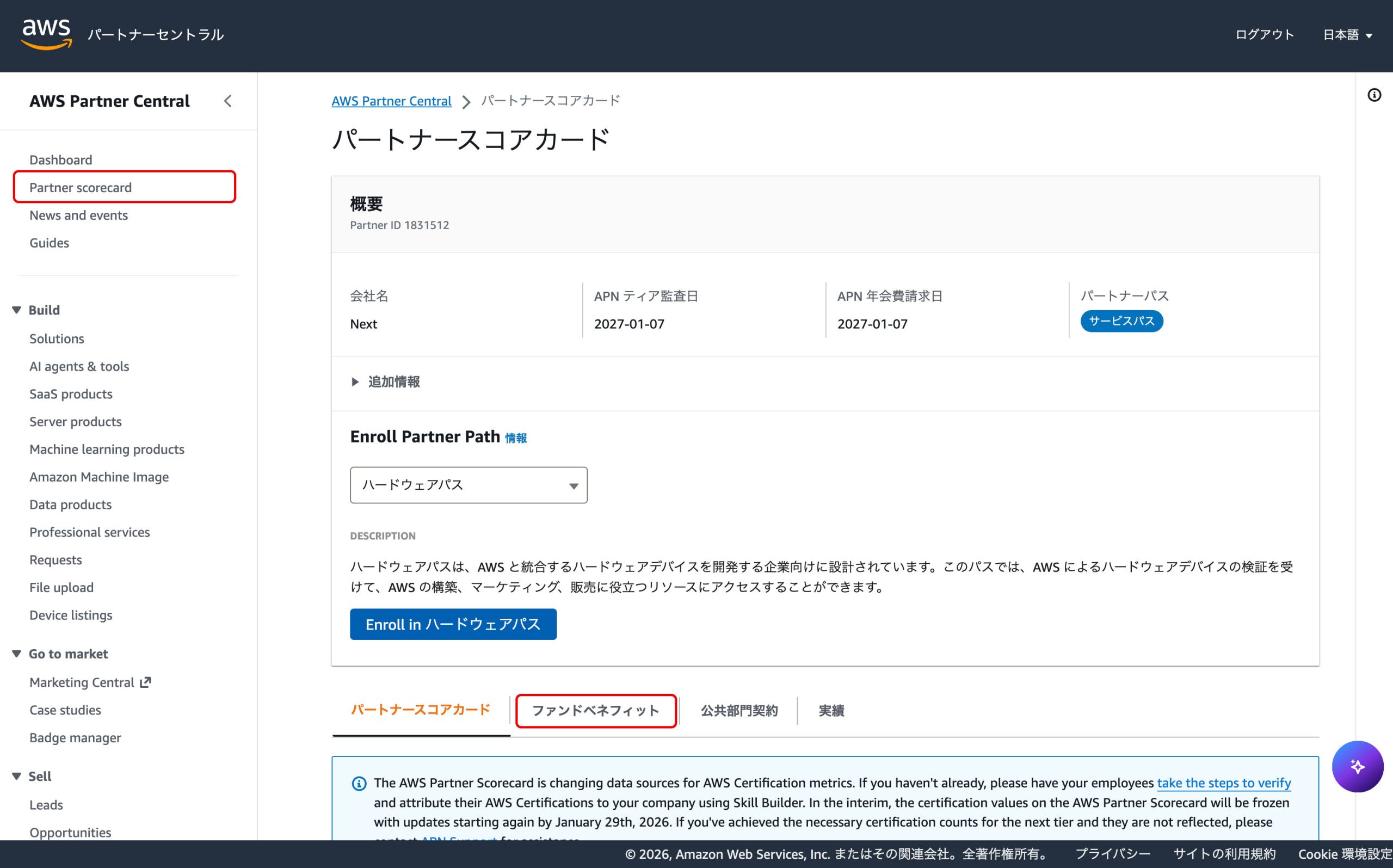Click the breadcrumb chevron separator arrow
1393x868 pixels.
tap(466, 102)
